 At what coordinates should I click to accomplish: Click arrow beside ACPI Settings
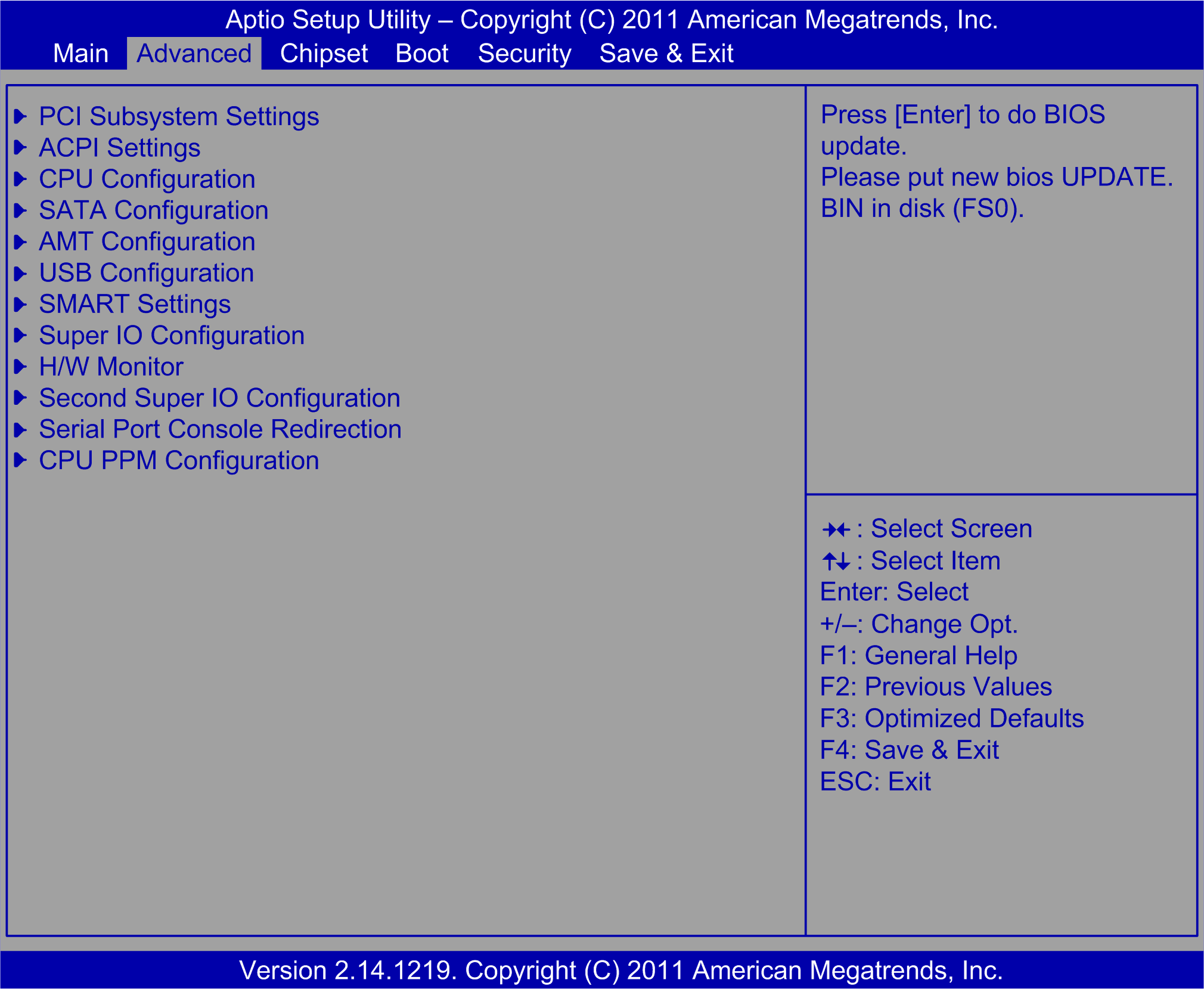(x=20, y=147)
